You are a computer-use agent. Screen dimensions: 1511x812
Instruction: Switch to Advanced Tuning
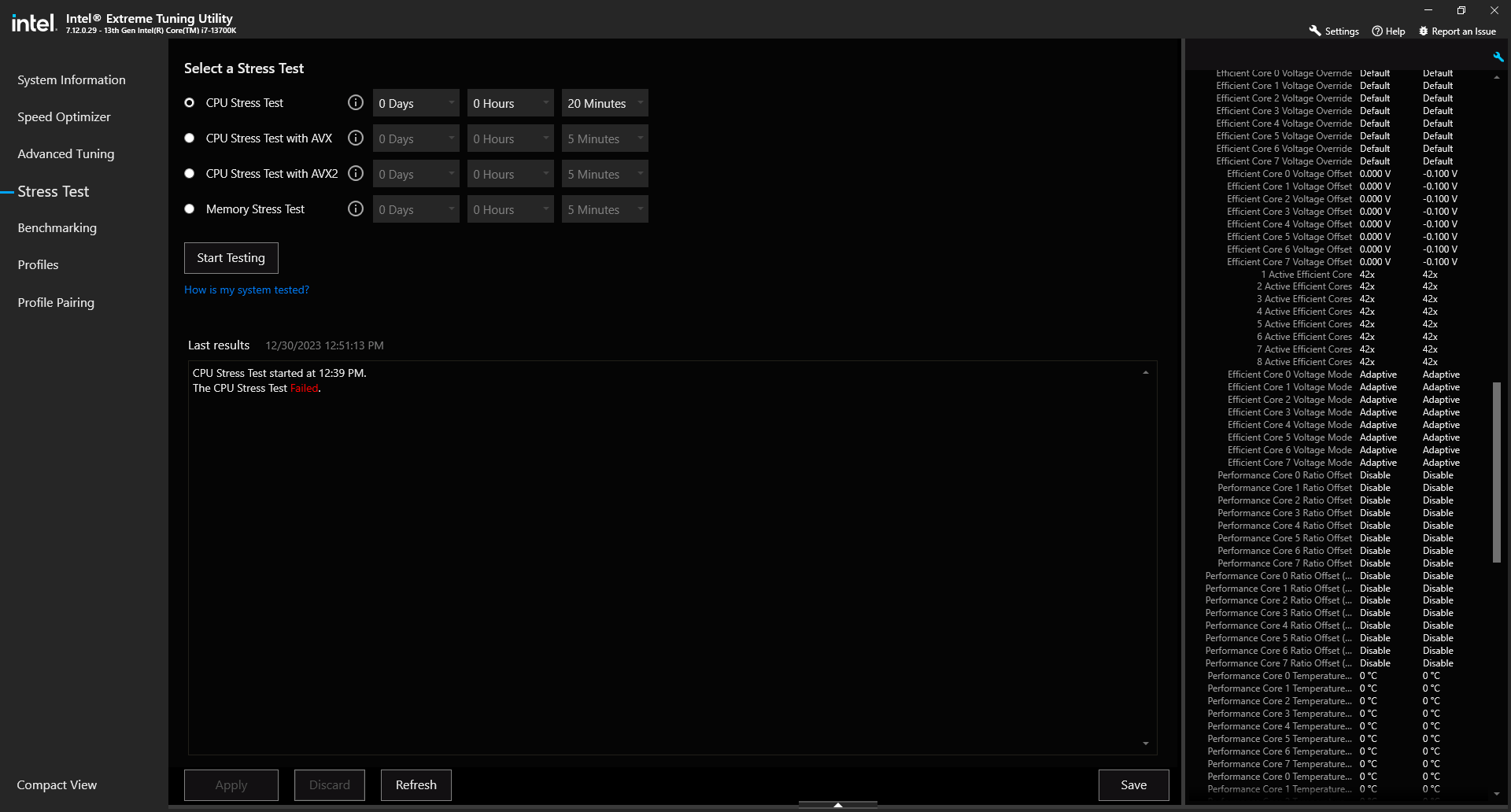click(x=66, y=154)
